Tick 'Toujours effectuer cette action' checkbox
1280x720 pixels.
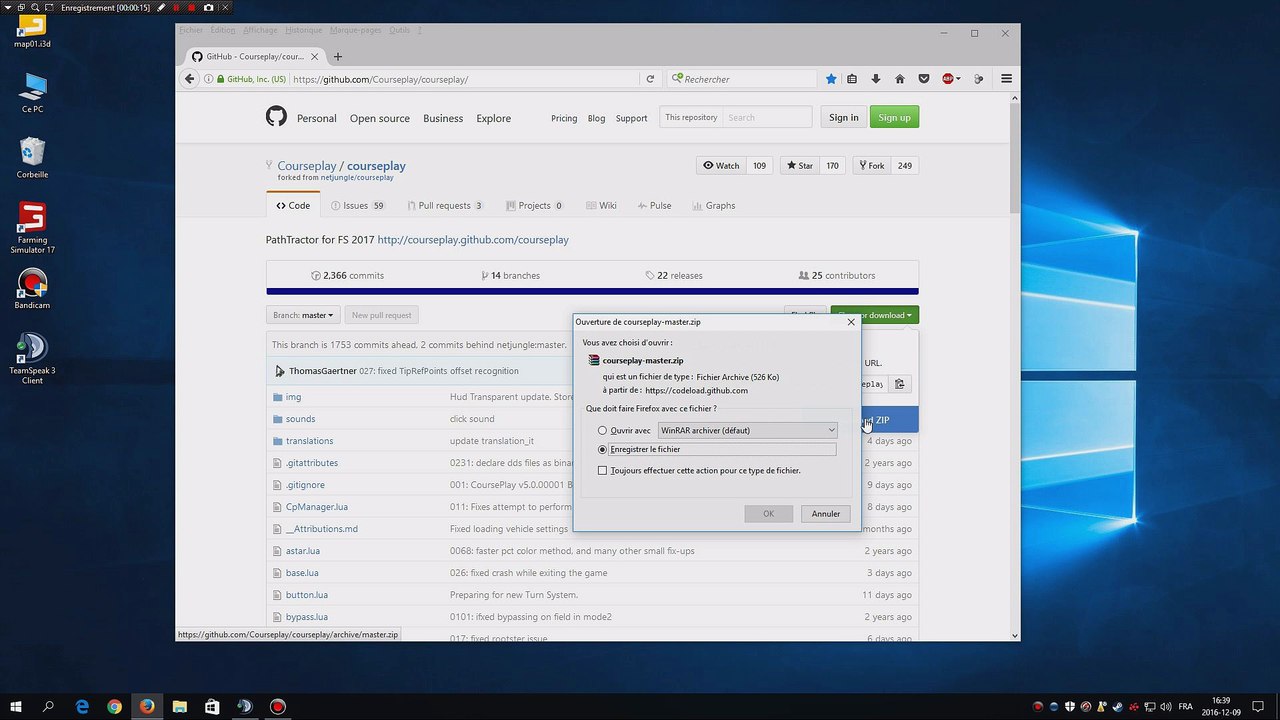point(602,470)
